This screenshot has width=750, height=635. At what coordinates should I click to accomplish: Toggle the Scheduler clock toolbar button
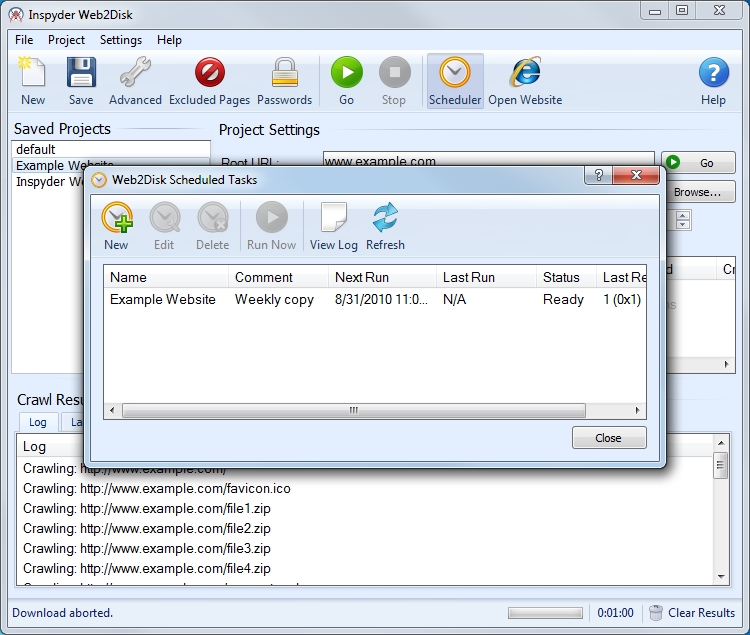click(x=455, y=80)
